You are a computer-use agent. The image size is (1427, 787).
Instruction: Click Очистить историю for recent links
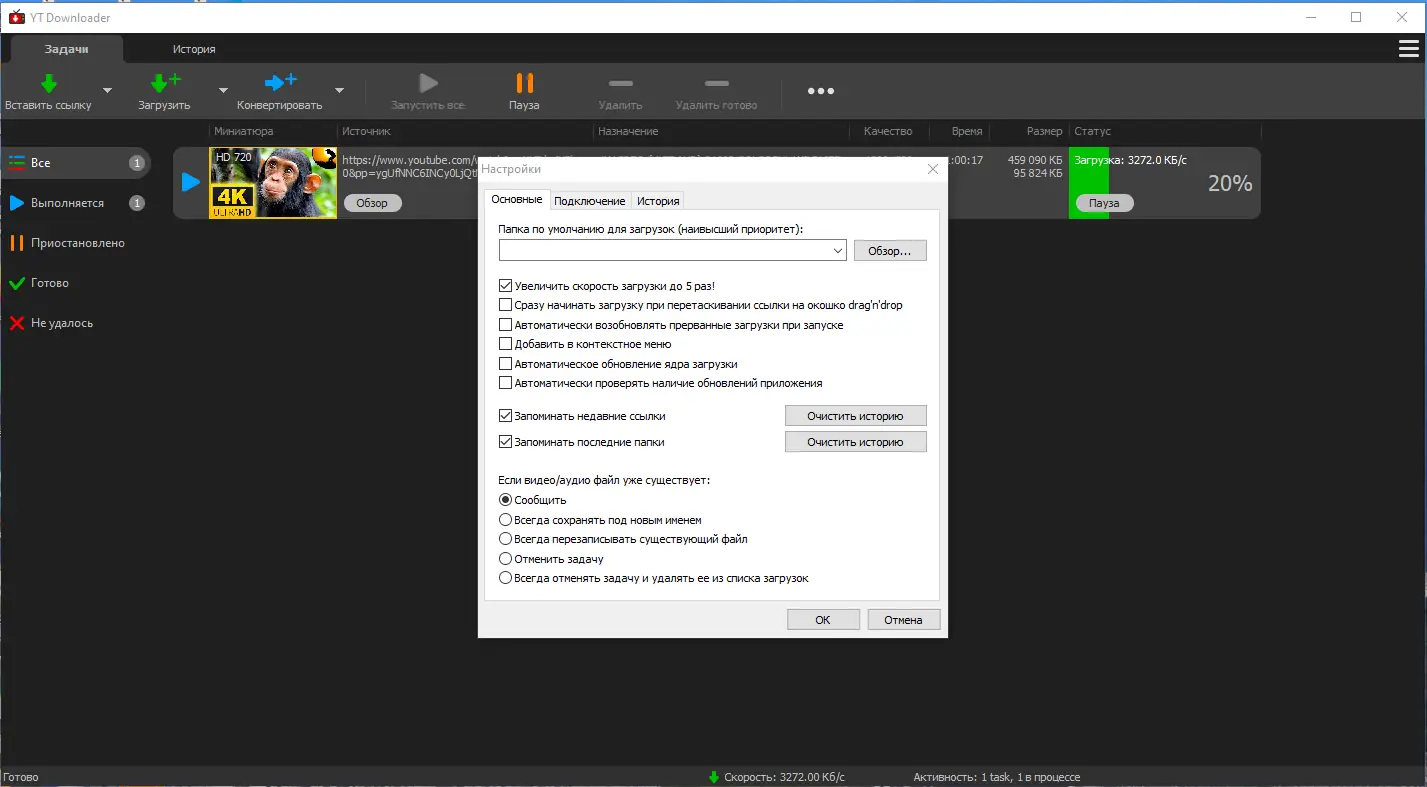click(856, 415)
